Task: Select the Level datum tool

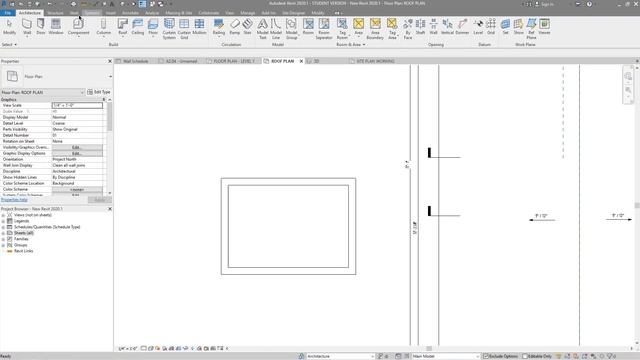Action: (478, 27)
